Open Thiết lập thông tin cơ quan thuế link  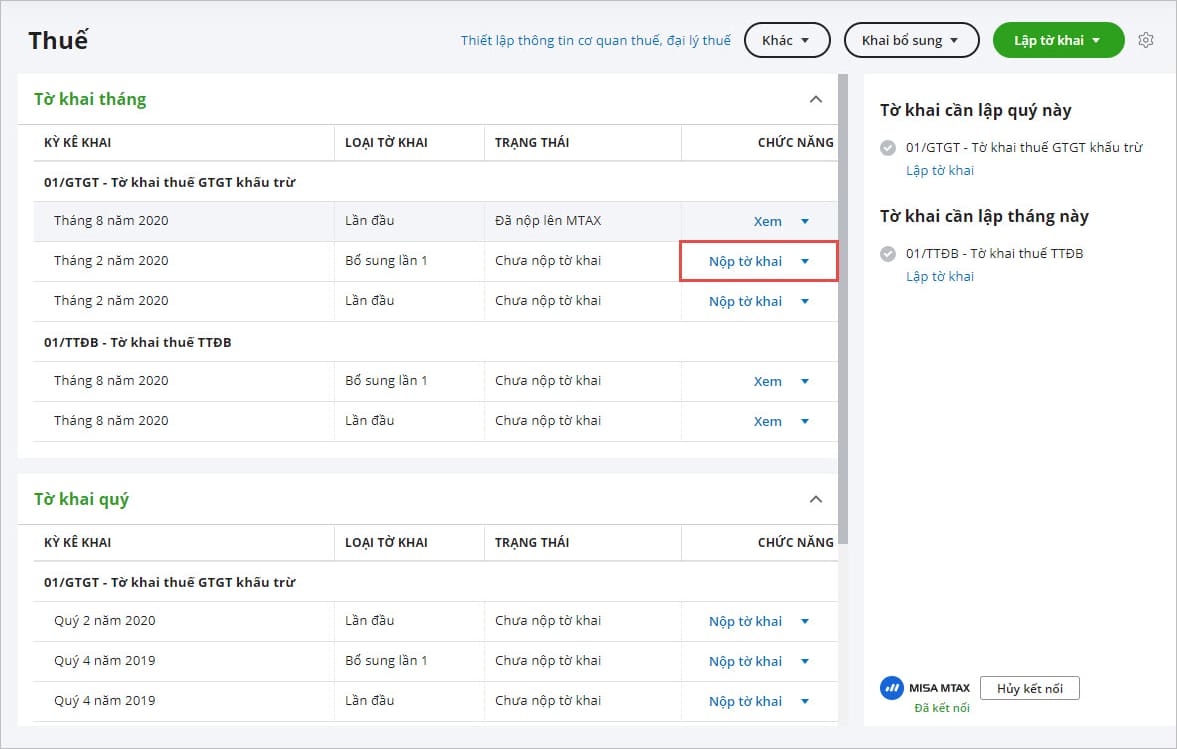tap(595, 41)
